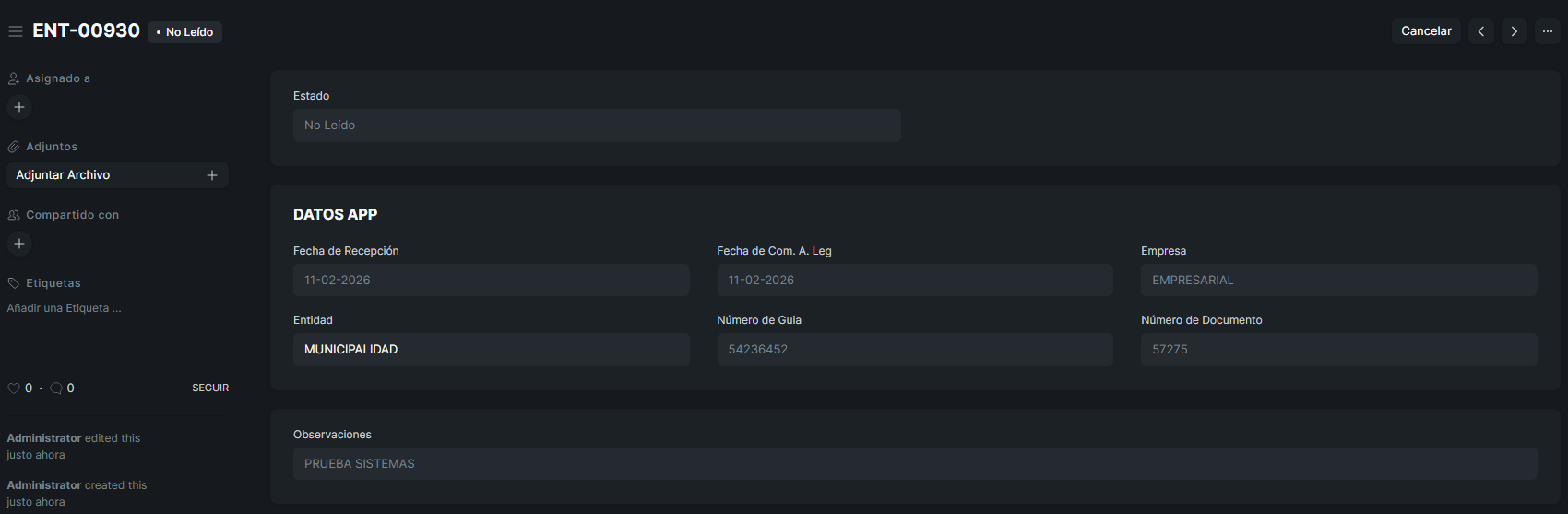
Task: Go to previous document arrow
Action: [1481, 31]
